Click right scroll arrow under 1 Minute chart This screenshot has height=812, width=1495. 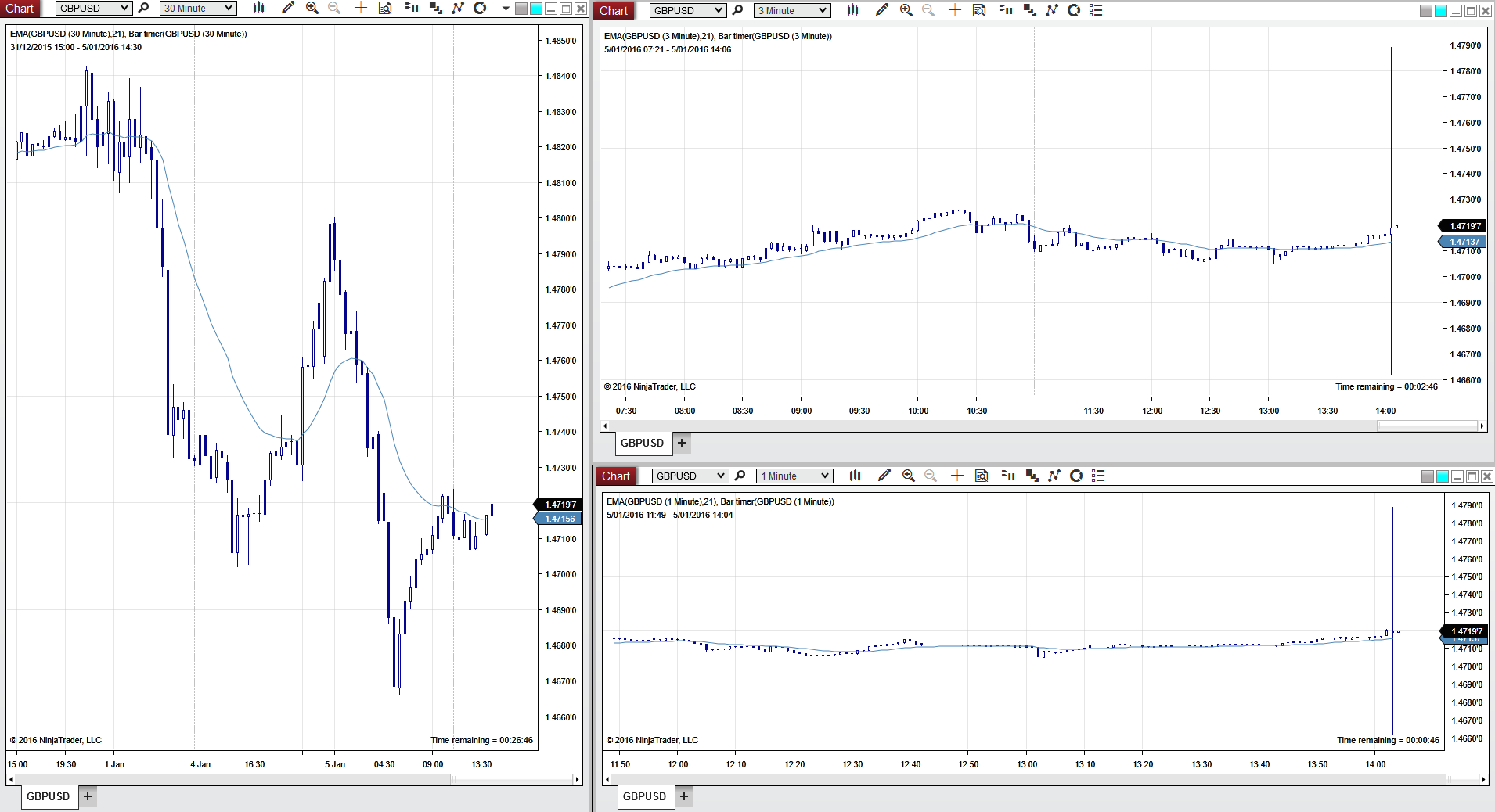click(x=1483, y=779)
